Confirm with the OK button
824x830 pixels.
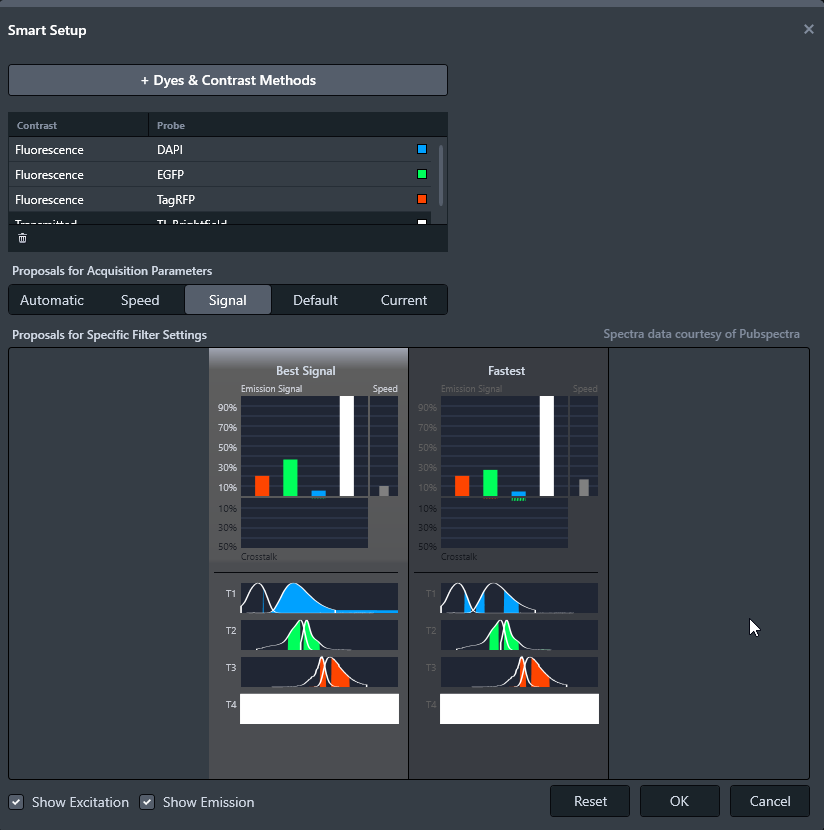pos(679,801)
